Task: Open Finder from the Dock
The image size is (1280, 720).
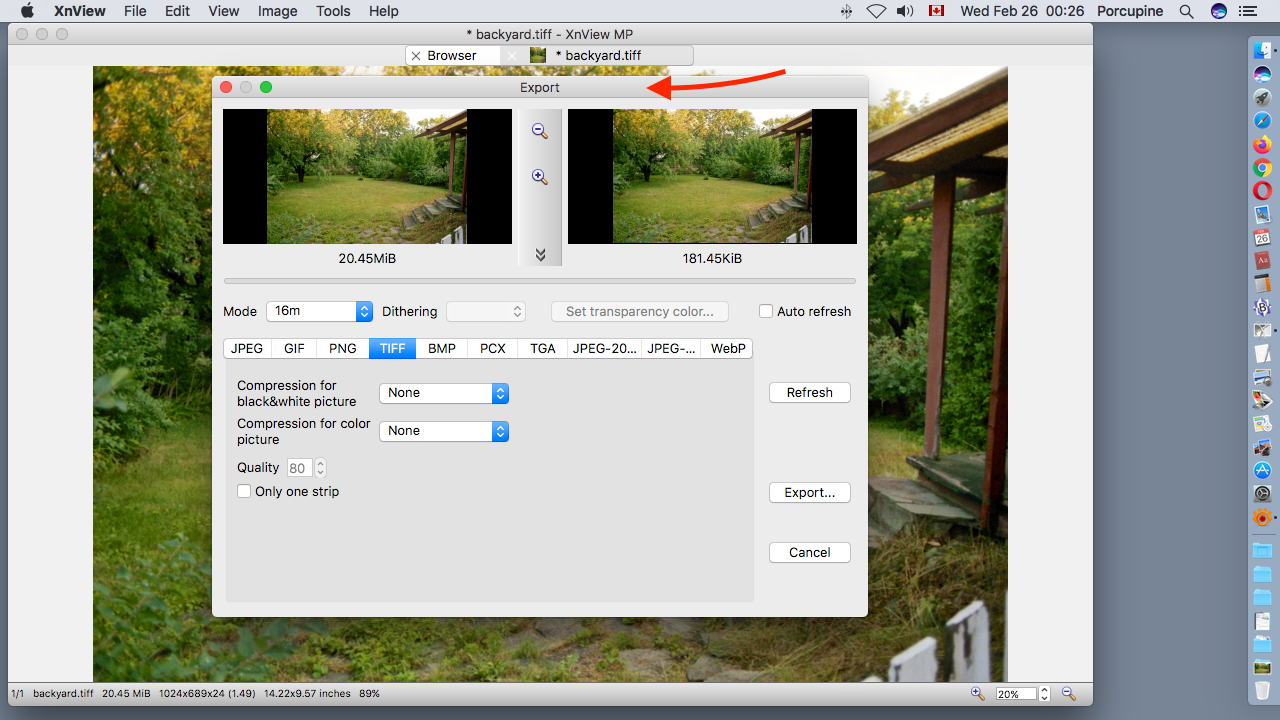Action: (1262, 49)
